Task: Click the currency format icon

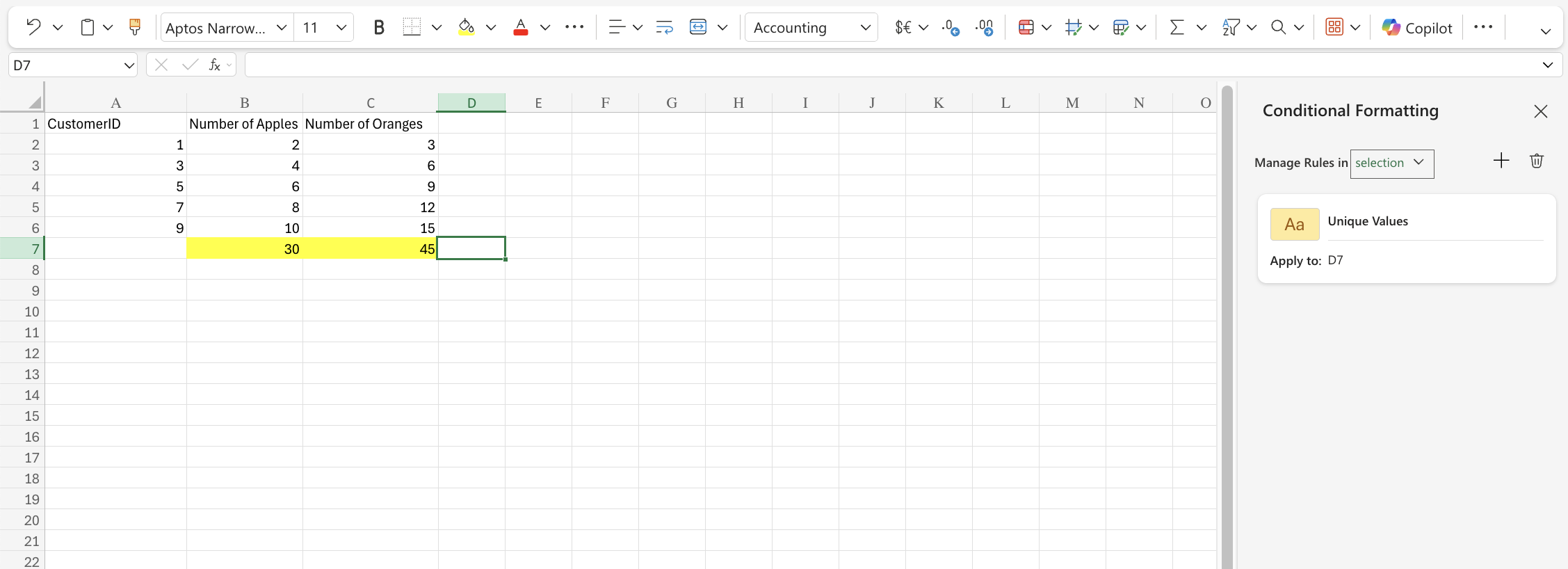Action: [903, 27]
